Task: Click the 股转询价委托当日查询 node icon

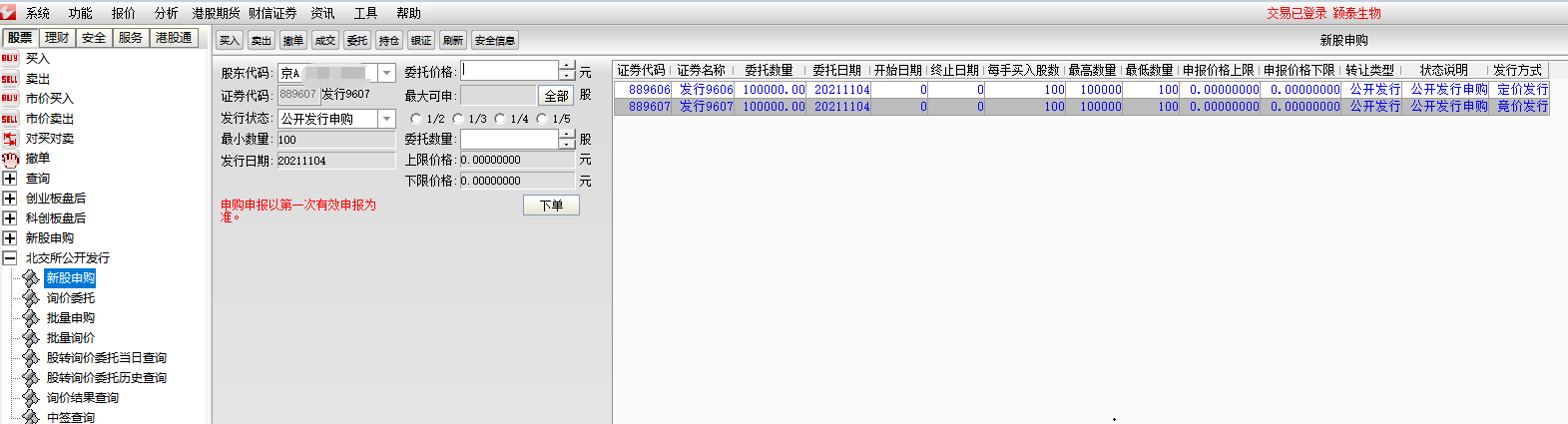Action: coord(31,358)
